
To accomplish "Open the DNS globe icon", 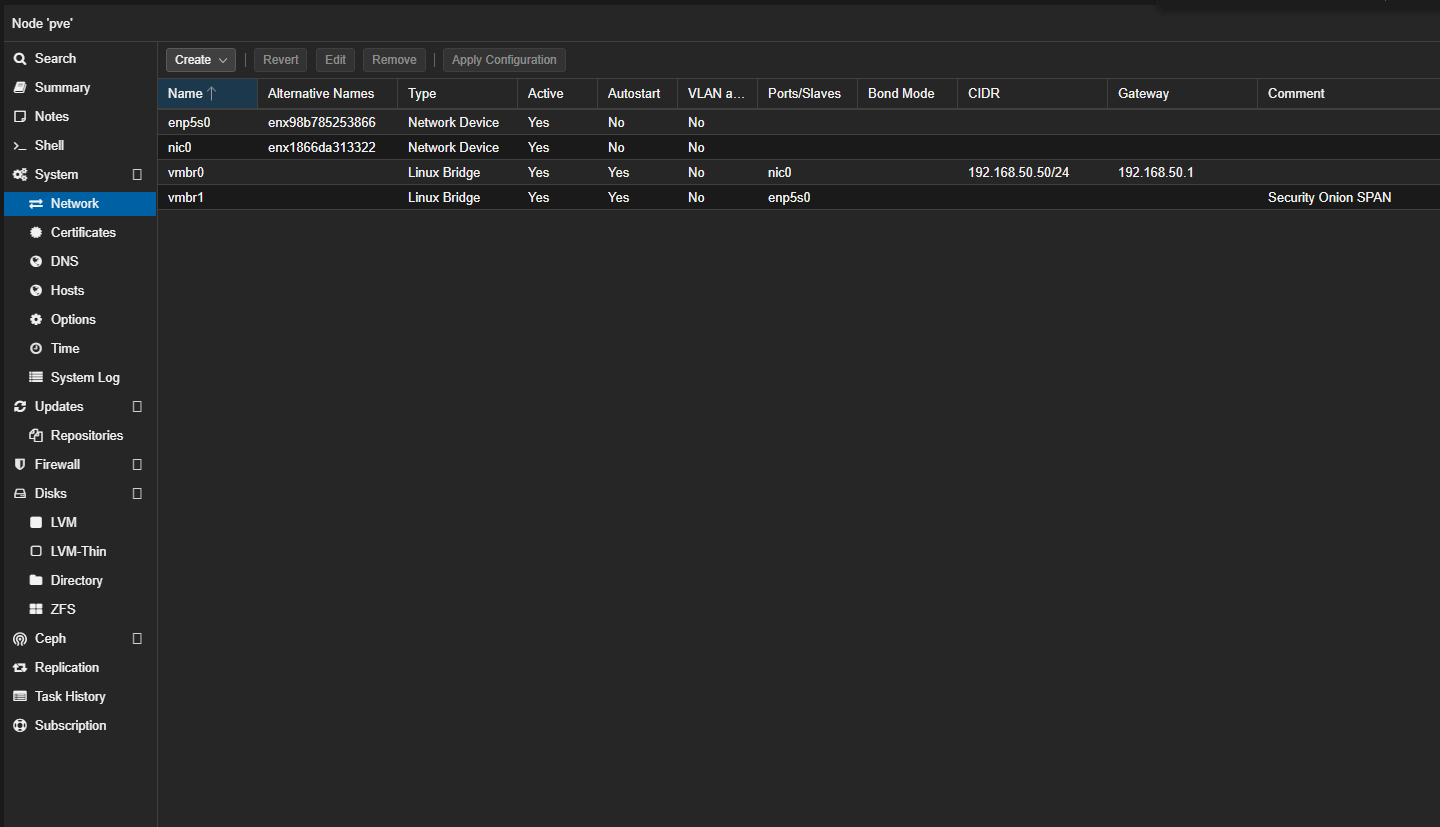I will coord(36,262).
